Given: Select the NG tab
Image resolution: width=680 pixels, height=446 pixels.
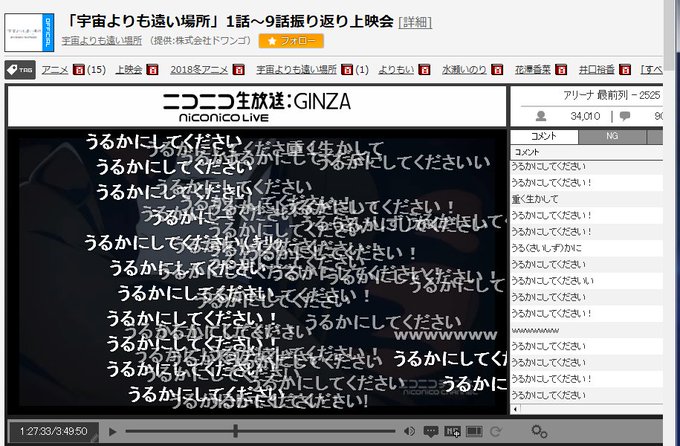Looking at the screenshot, I should coord(612,136).
